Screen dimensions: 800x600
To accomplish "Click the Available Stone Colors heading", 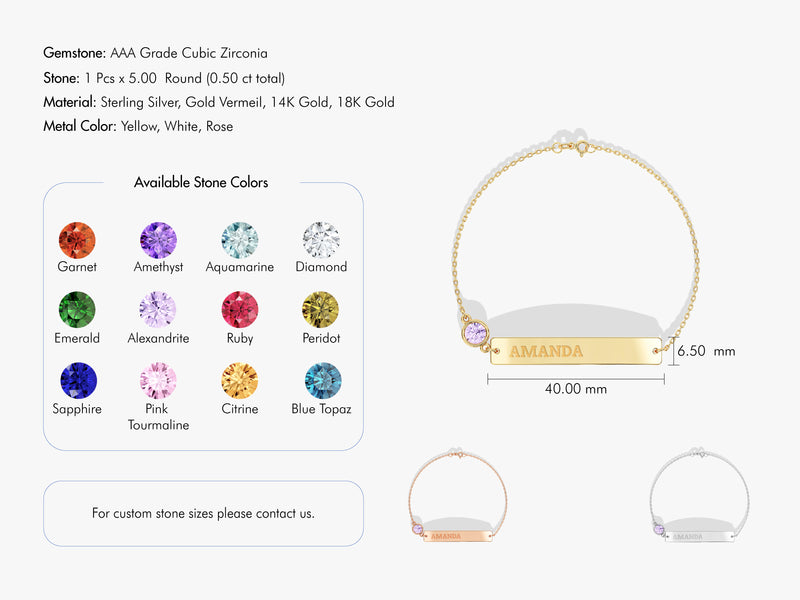I will pyautogui.click(x=201, y=182).
